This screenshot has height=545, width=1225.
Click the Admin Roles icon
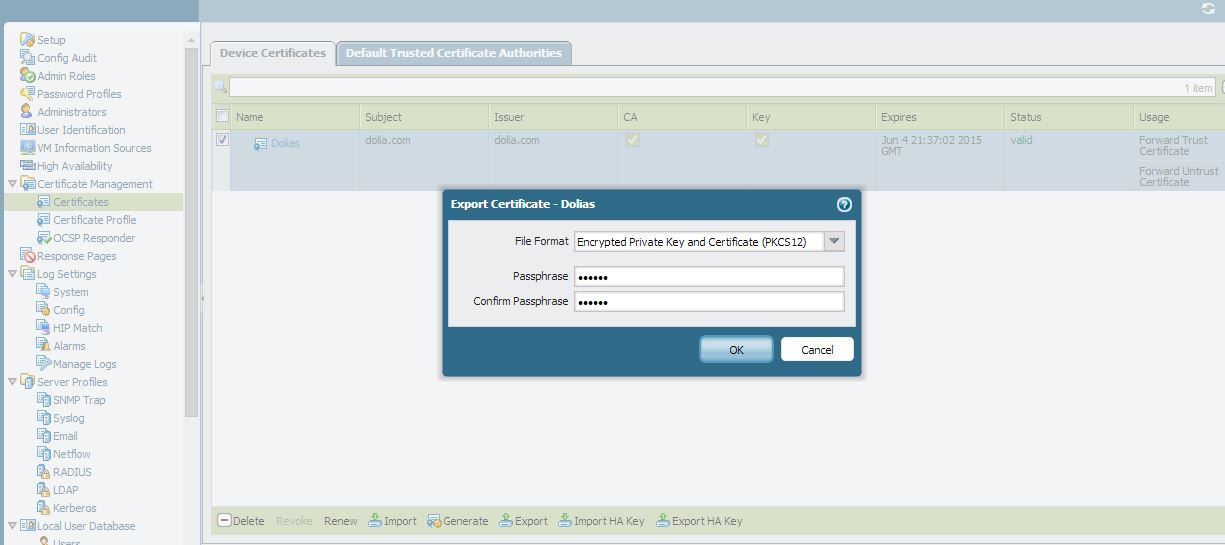point(27,76)
